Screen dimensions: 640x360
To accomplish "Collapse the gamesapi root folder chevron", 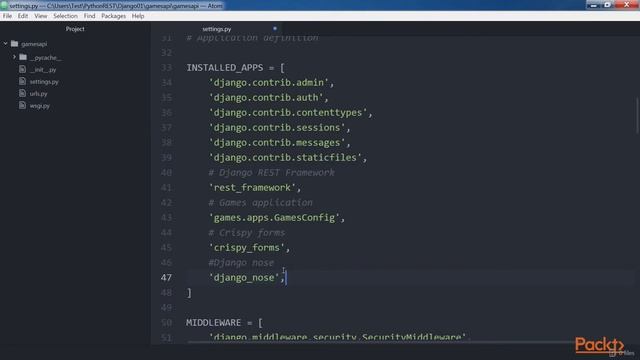I will [5, 43].
